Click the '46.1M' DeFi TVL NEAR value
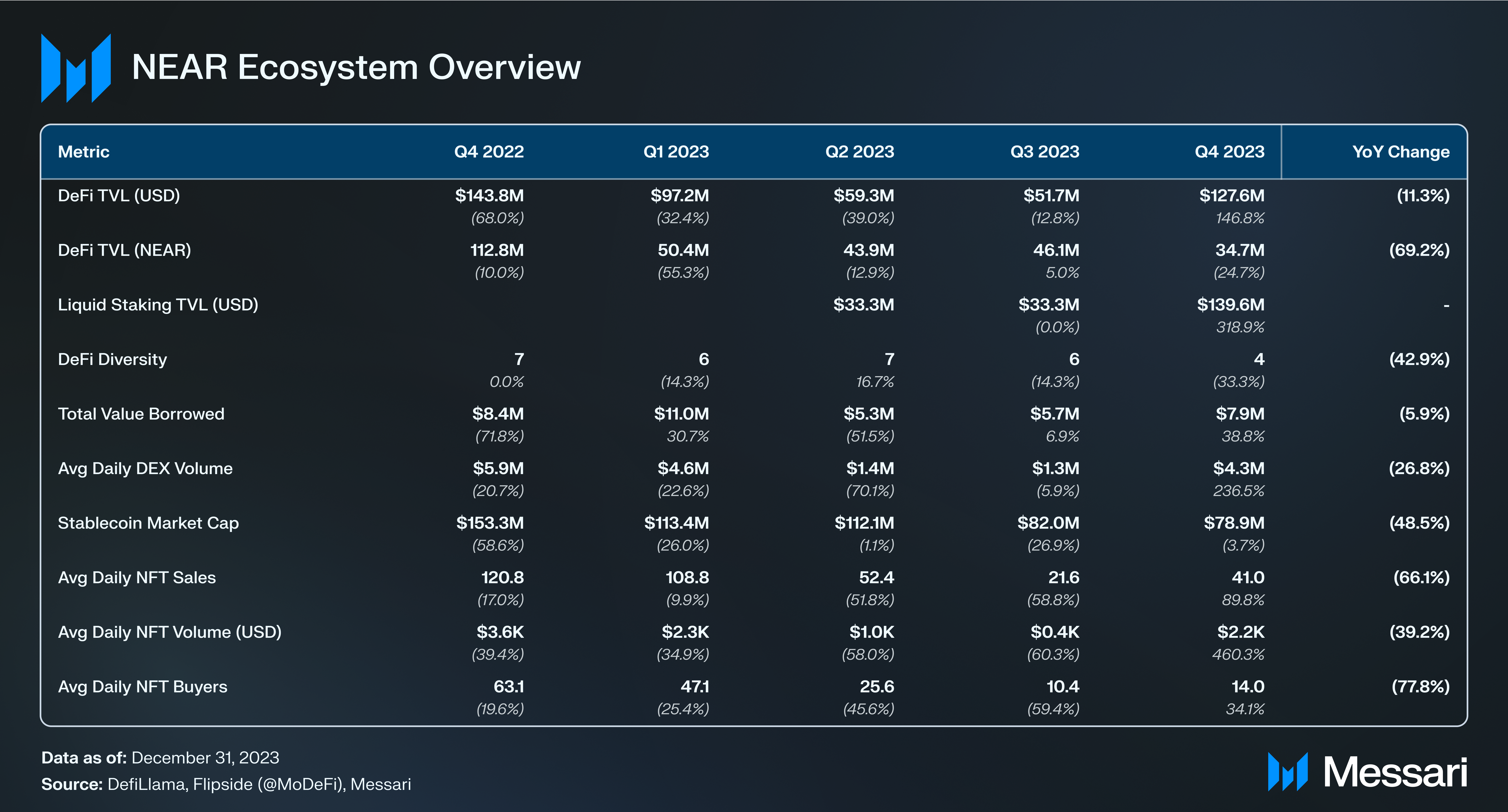The height and width of the screenshot is (812, 1508). pyautogui.click(x=1056, y=250)
